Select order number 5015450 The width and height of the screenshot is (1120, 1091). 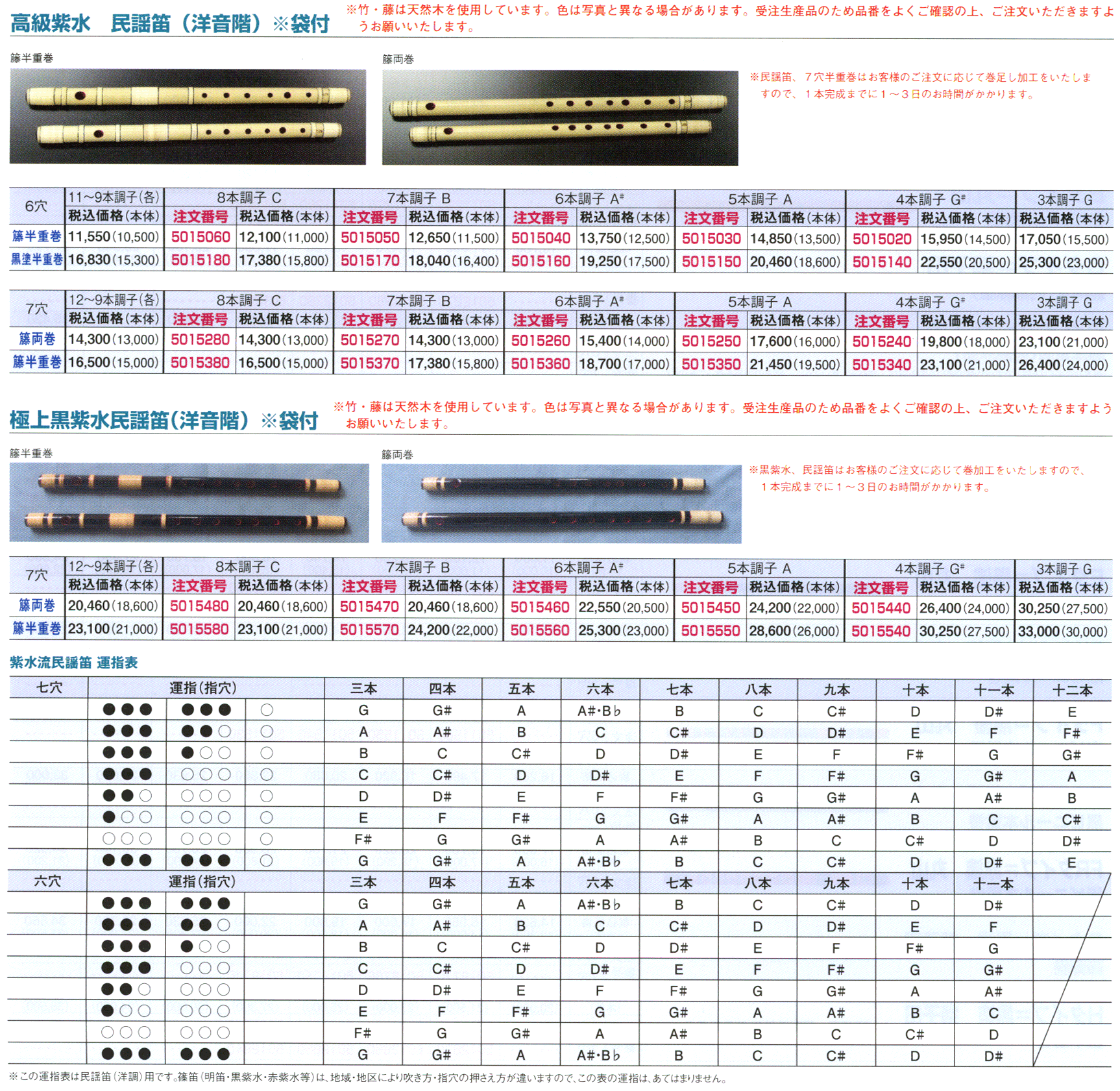pos(711,608)
